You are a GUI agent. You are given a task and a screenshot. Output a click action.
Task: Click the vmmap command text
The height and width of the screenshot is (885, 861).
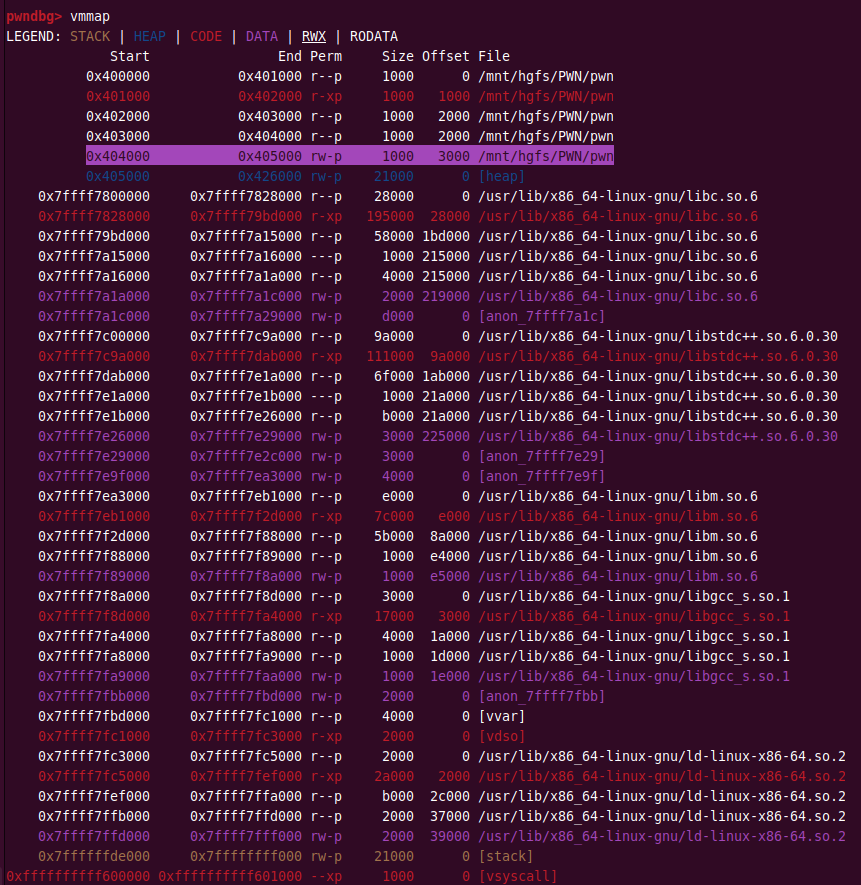[x=90, y=16]
